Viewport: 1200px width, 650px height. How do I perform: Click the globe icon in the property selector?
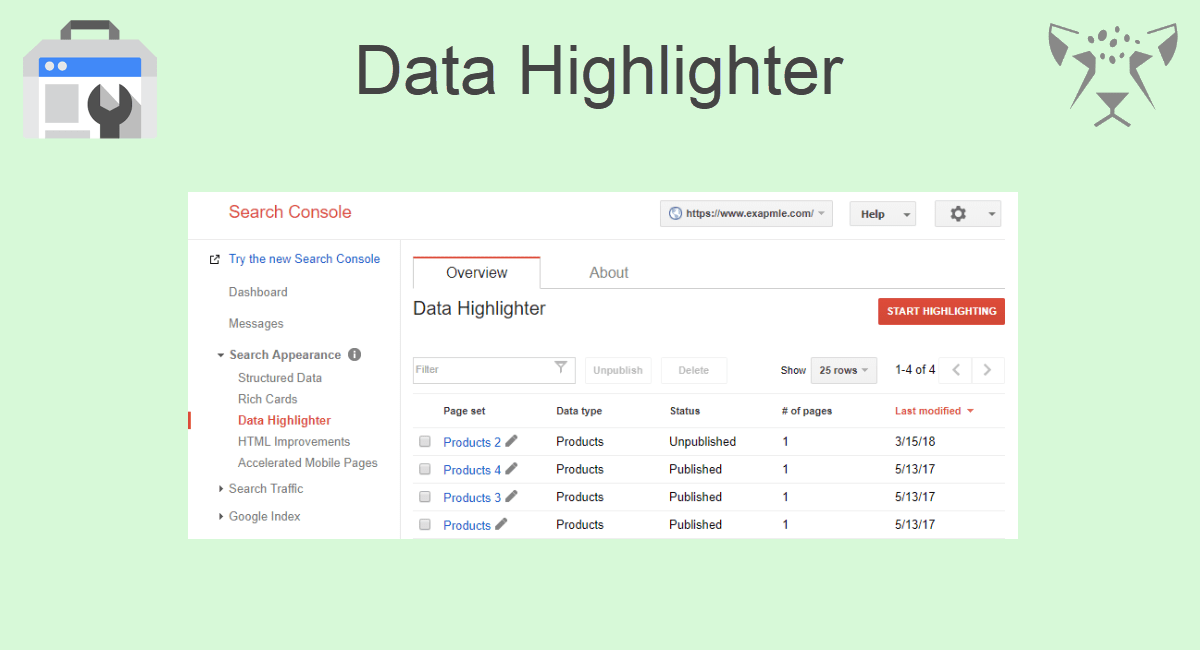[675, 214]
